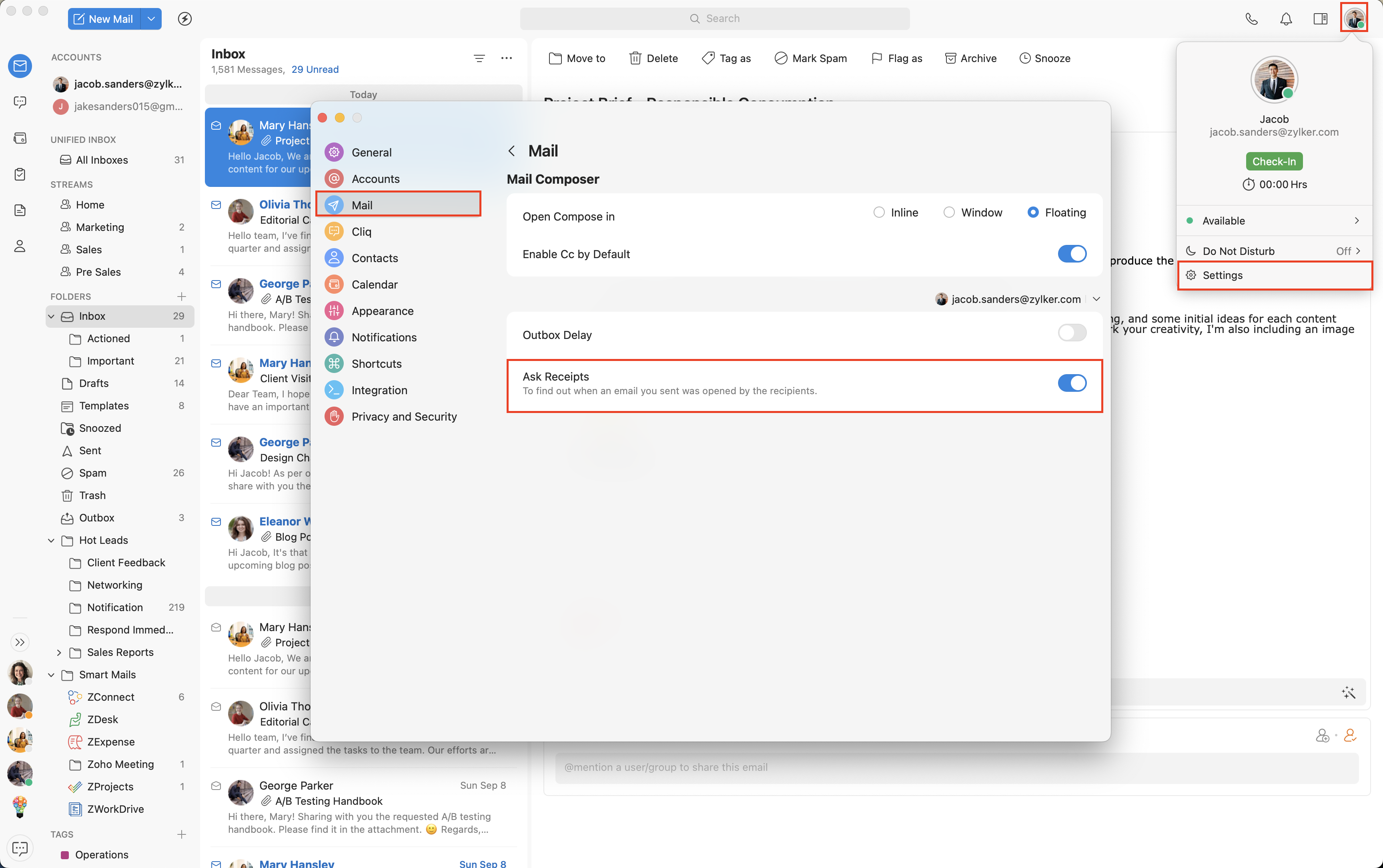Screen dimensions: 1383x868
Task: Click the green Check-In button
Action: coord(1274,161)
